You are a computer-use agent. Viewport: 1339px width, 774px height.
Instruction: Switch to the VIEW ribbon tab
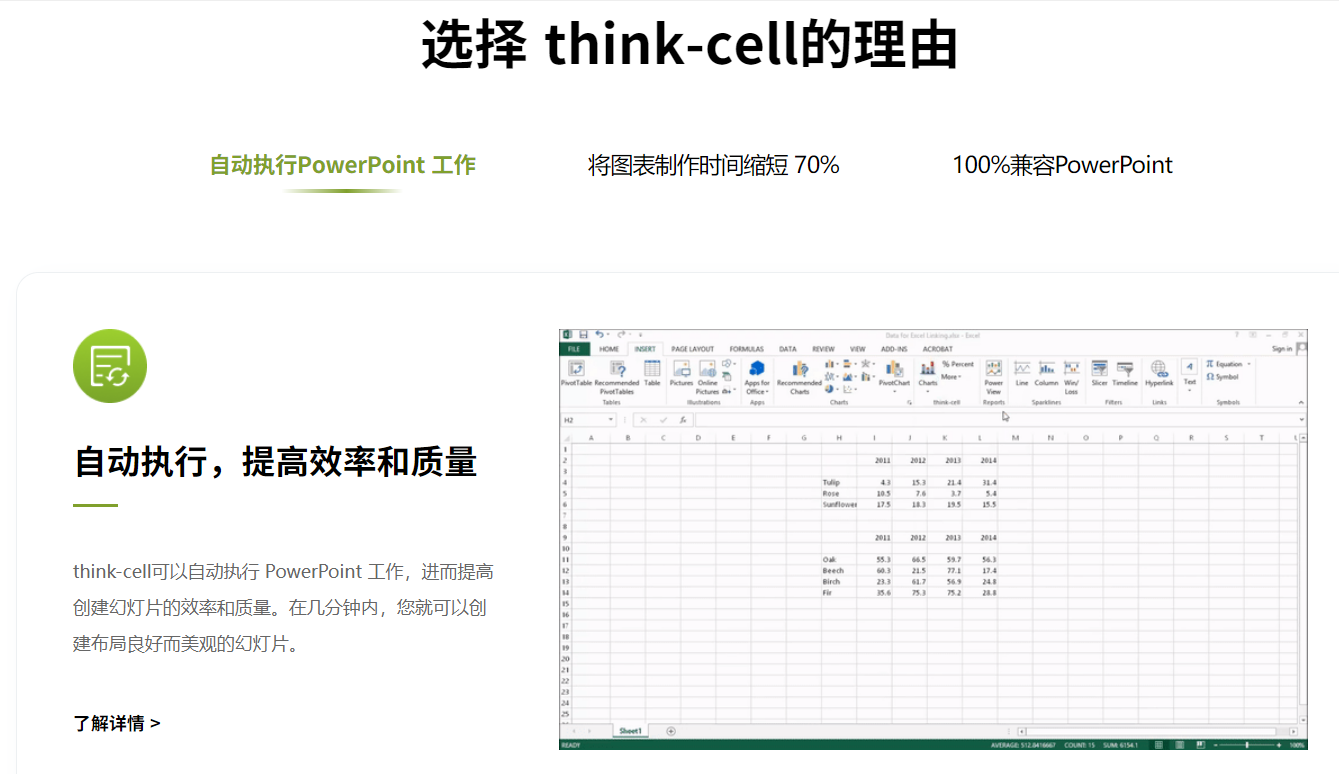coord(857,349)
